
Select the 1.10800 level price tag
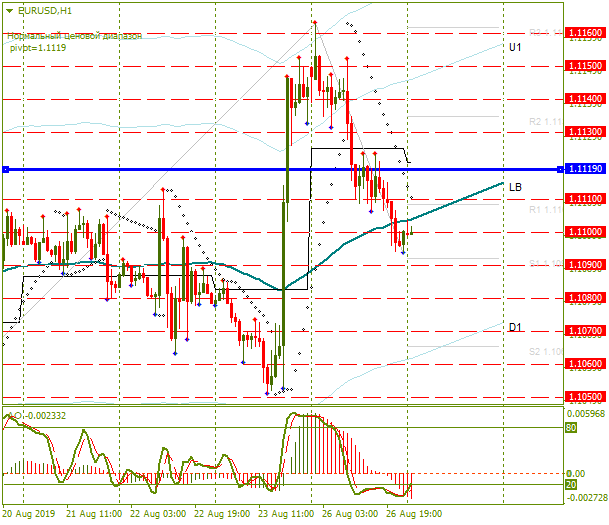point(585,298)
